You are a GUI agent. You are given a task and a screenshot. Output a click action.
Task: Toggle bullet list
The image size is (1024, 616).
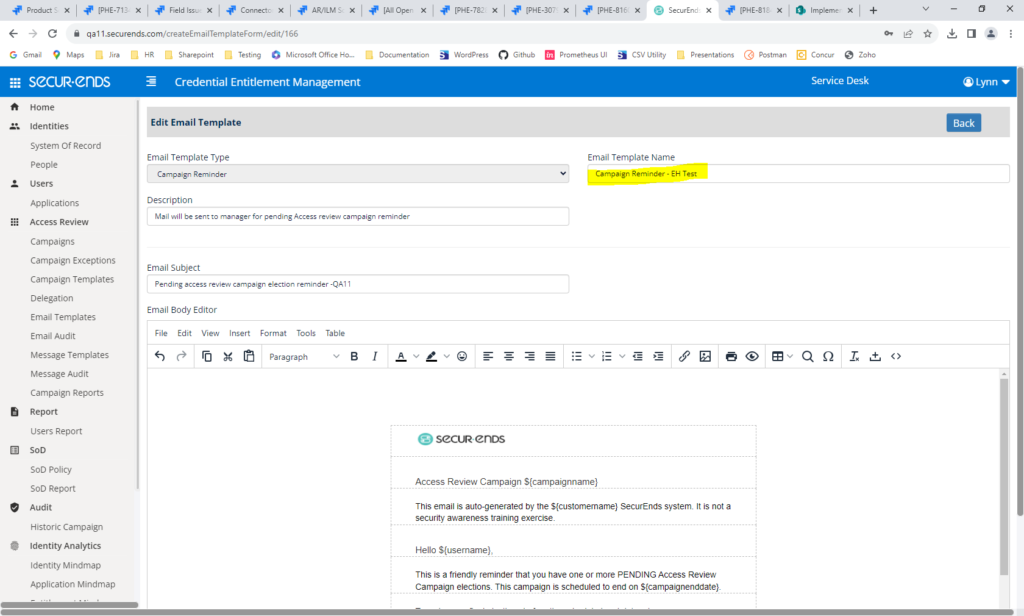click(x=577, y=356)
